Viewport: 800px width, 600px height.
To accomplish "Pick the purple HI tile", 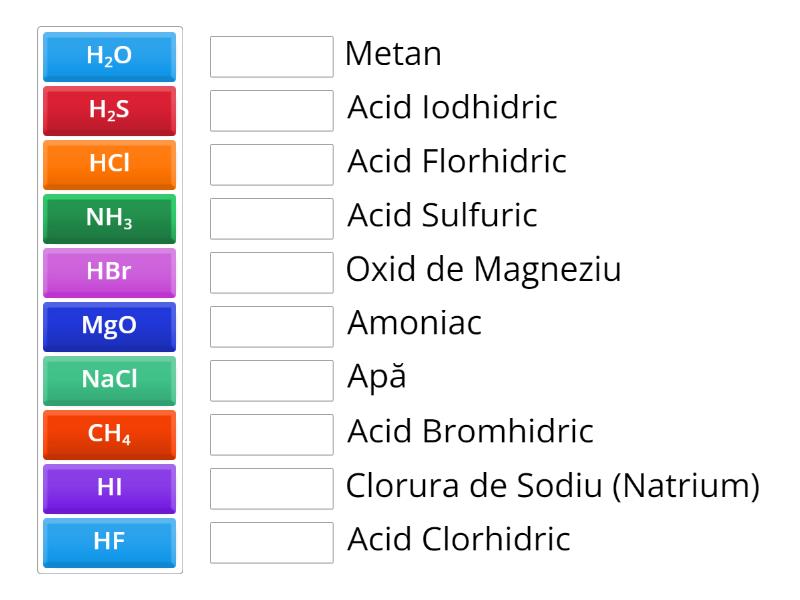I will (x=110, y=489).
